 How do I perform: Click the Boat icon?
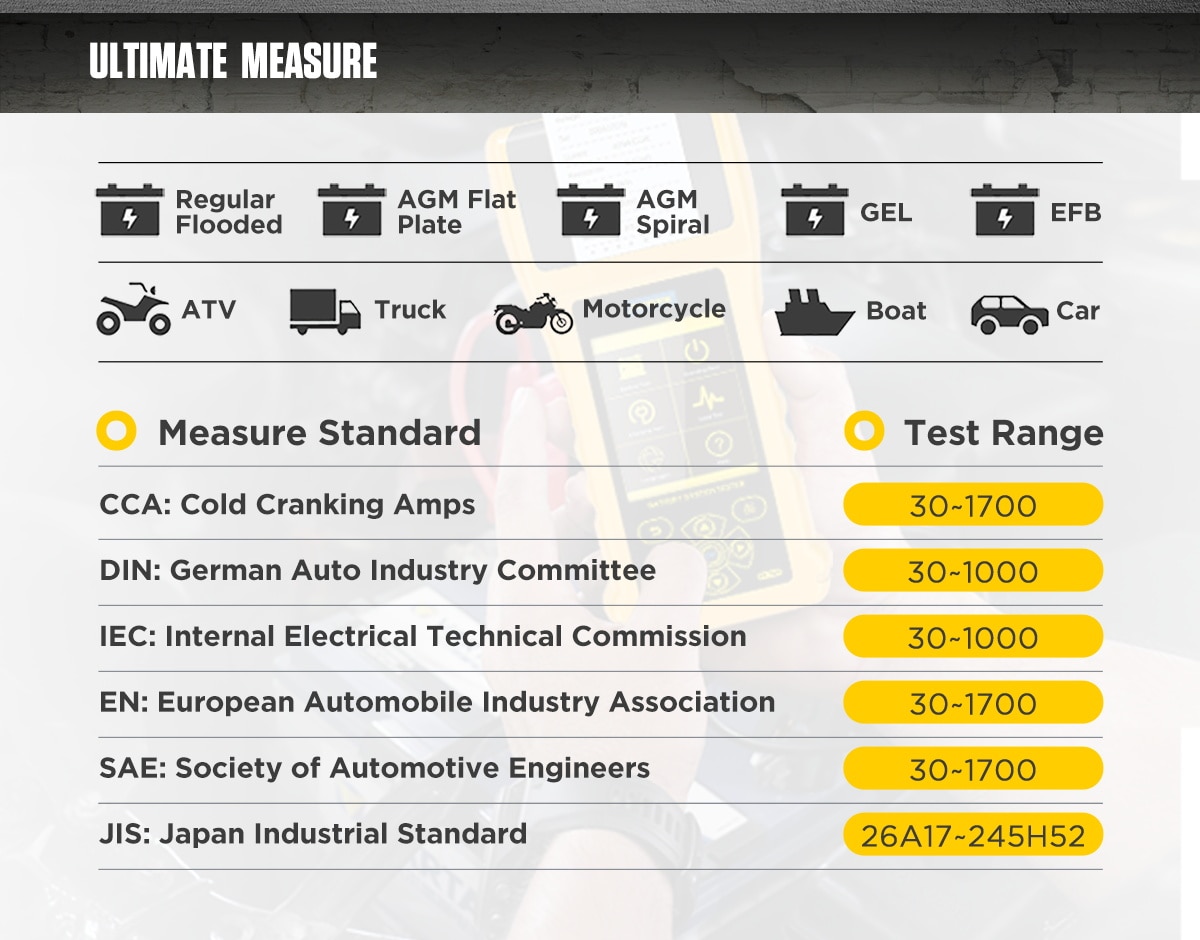click(x=815, y=312)
